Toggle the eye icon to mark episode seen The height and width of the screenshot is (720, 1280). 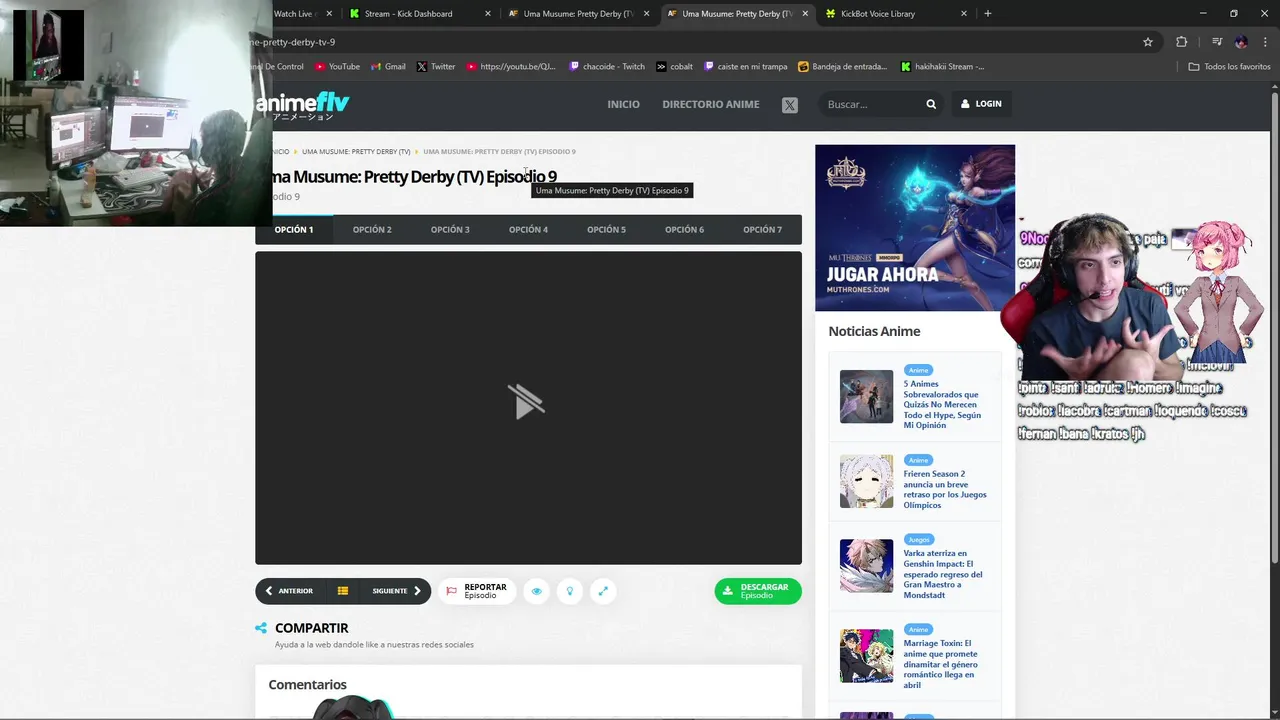536,591
